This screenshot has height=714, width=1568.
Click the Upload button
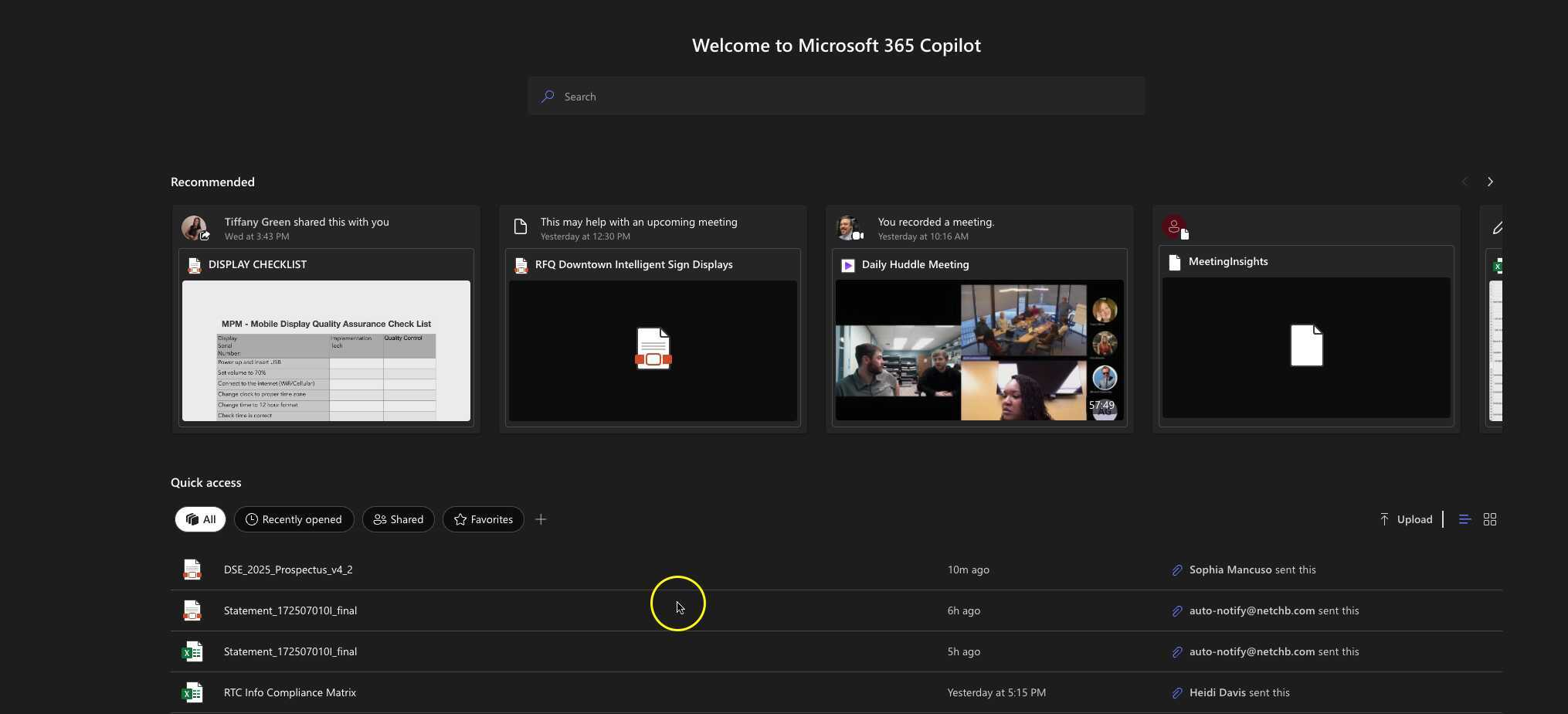click(x=1406, y=519)
